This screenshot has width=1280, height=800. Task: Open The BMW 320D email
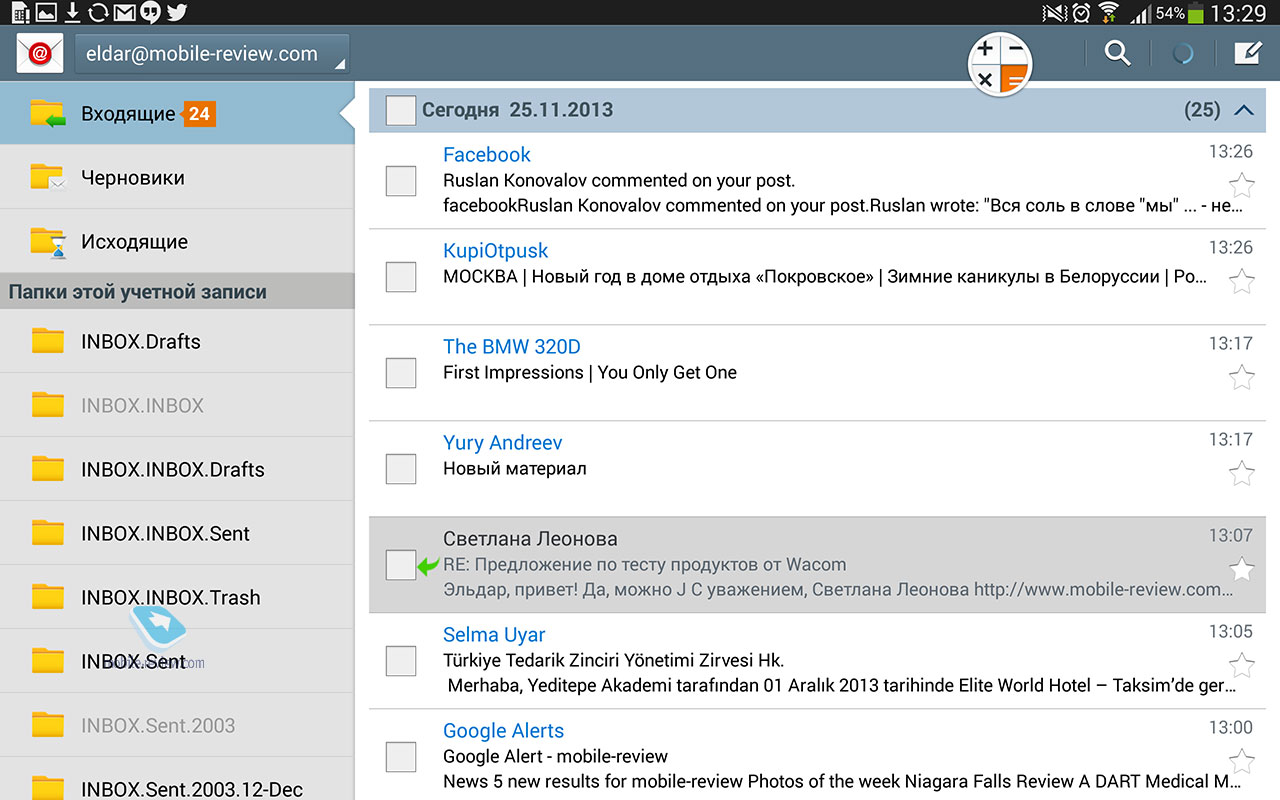[817, 372]
